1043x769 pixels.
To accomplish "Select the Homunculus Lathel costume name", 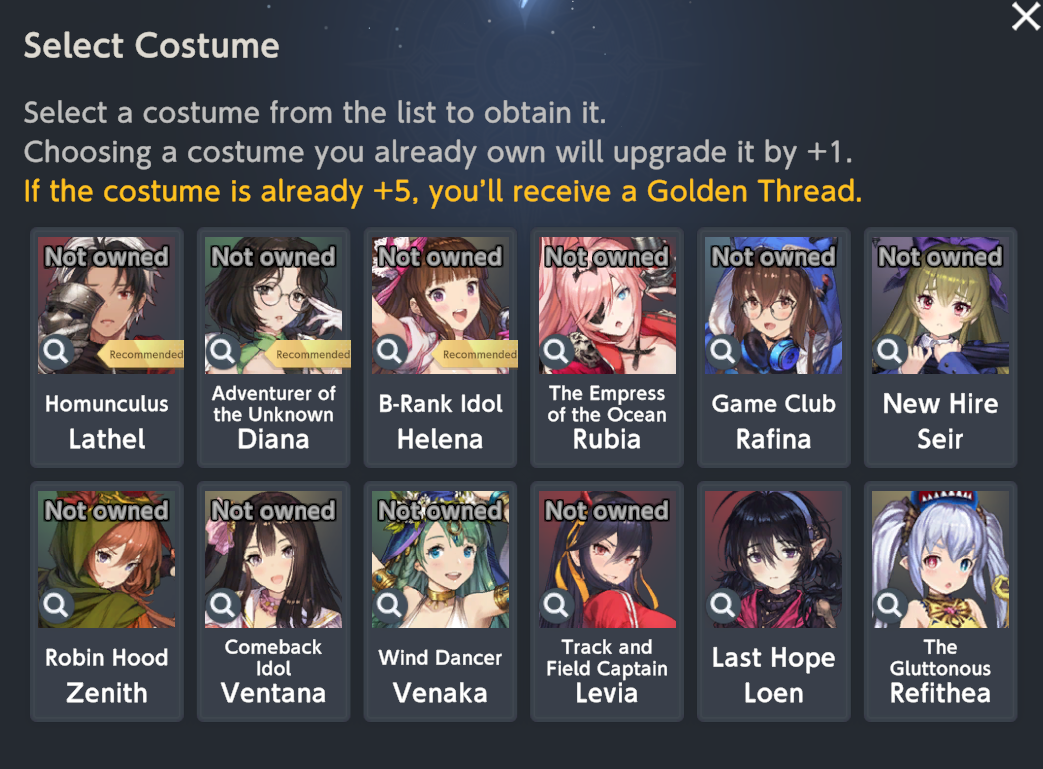I will coord(106,421).
